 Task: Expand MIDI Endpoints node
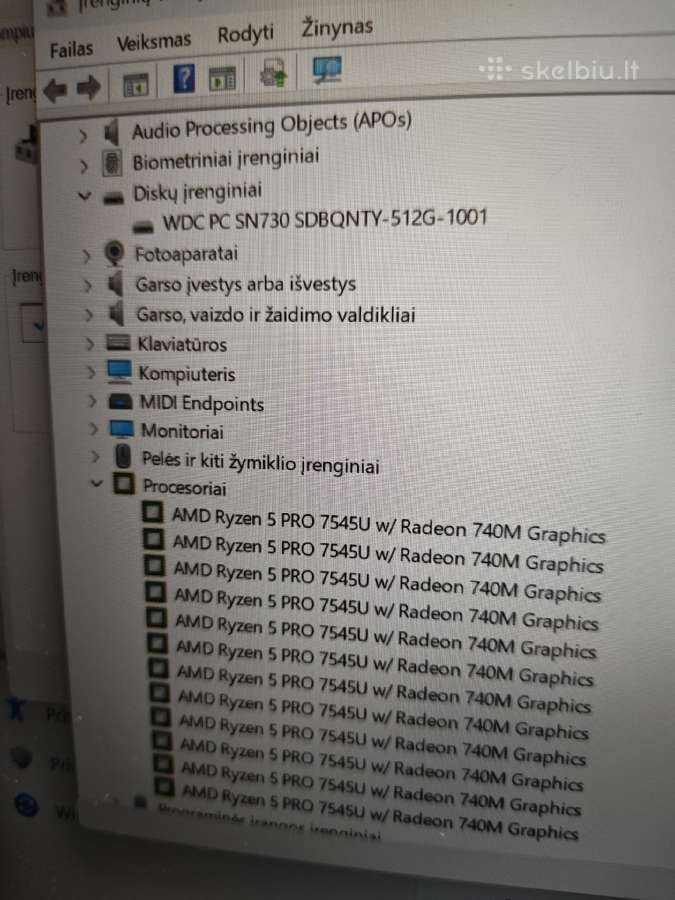coord(92,401)
